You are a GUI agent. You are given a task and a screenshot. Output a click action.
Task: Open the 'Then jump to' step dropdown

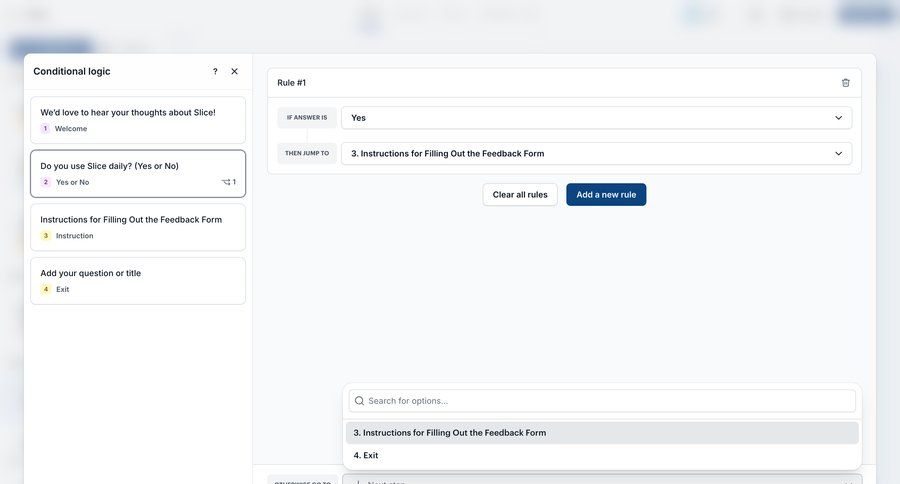(x=596, y=153)
